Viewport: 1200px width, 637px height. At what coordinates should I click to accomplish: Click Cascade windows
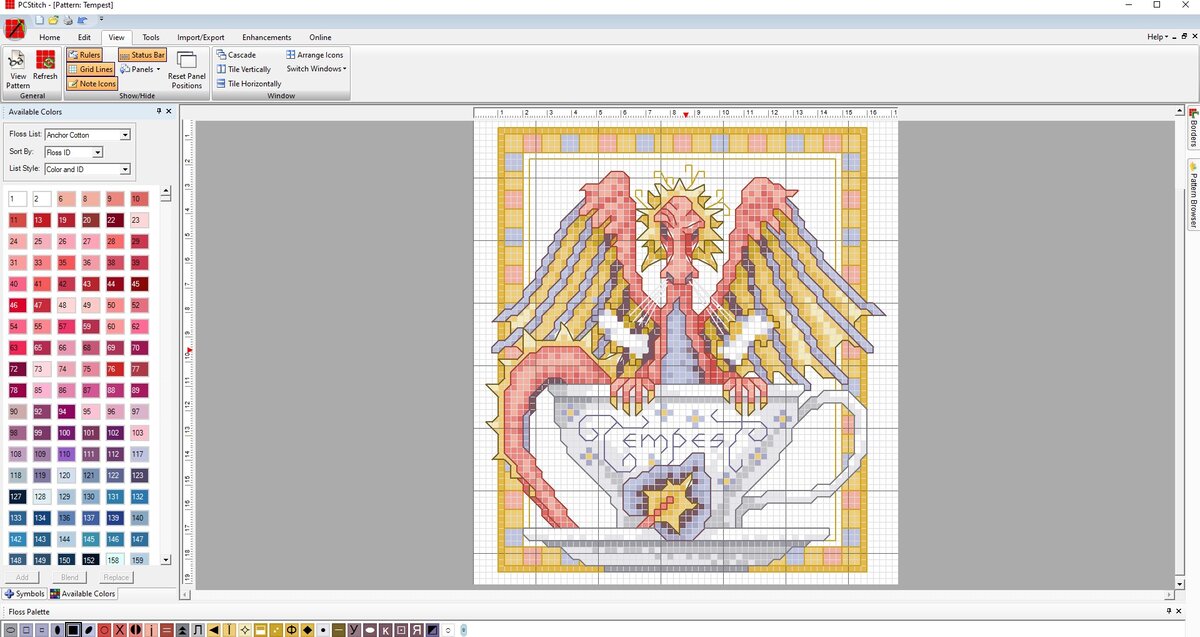pos(236,55)
